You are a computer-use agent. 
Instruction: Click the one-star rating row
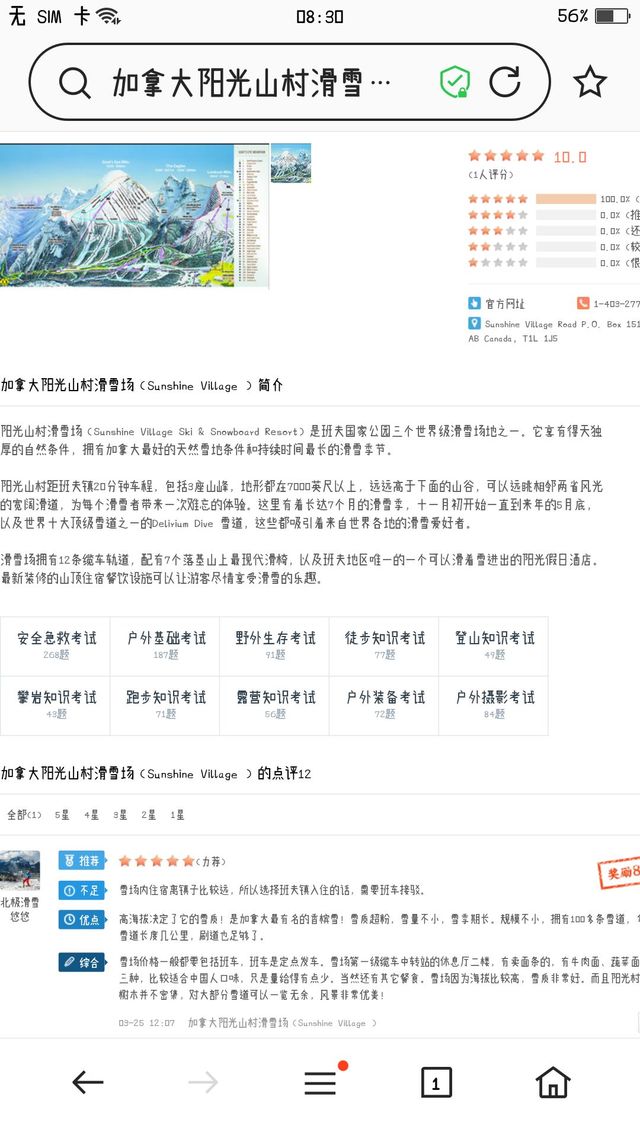[554, 263]
